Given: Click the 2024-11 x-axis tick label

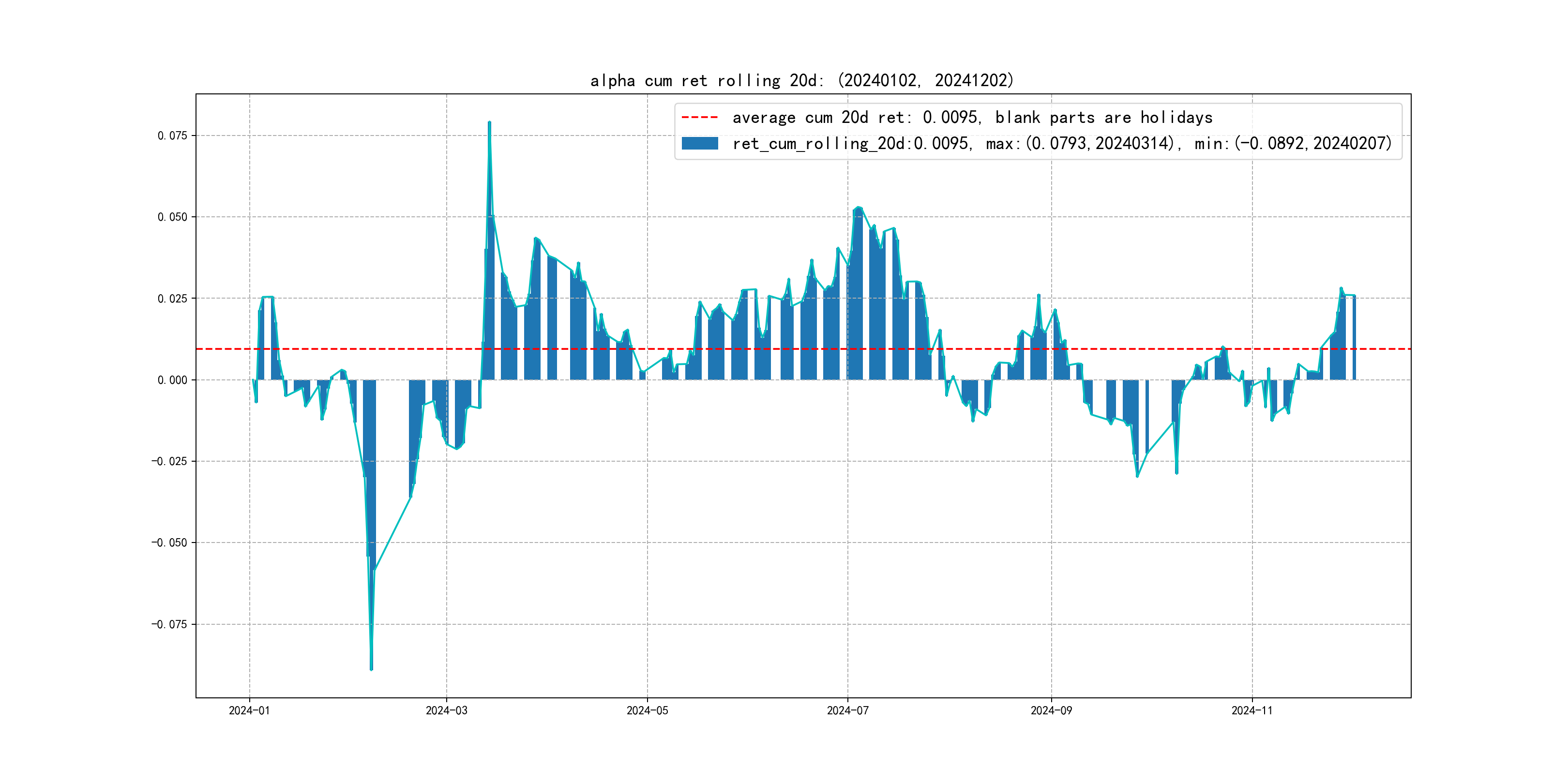Looking at the screenshot, I should (1251, 710).
